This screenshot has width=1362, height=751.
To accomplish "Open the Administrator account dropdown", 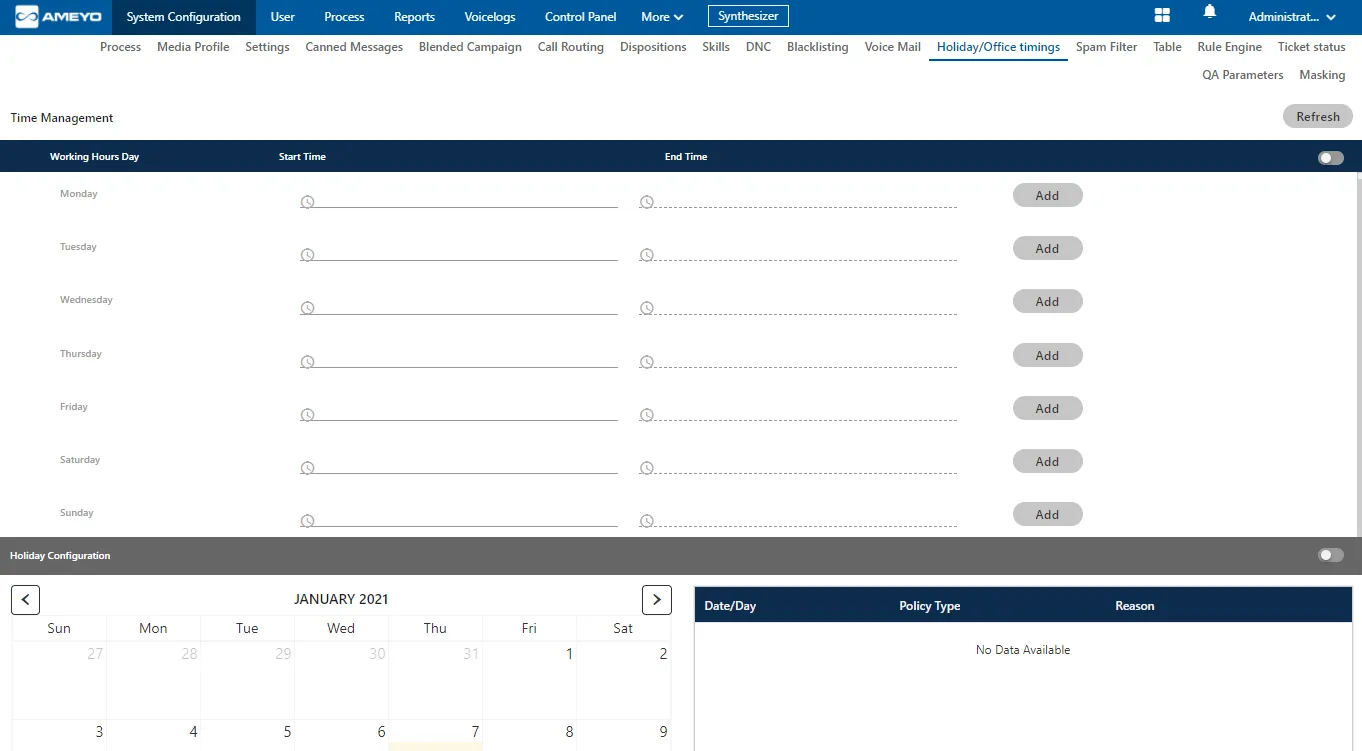I will pyautogui.click(x=1292, y=17).
